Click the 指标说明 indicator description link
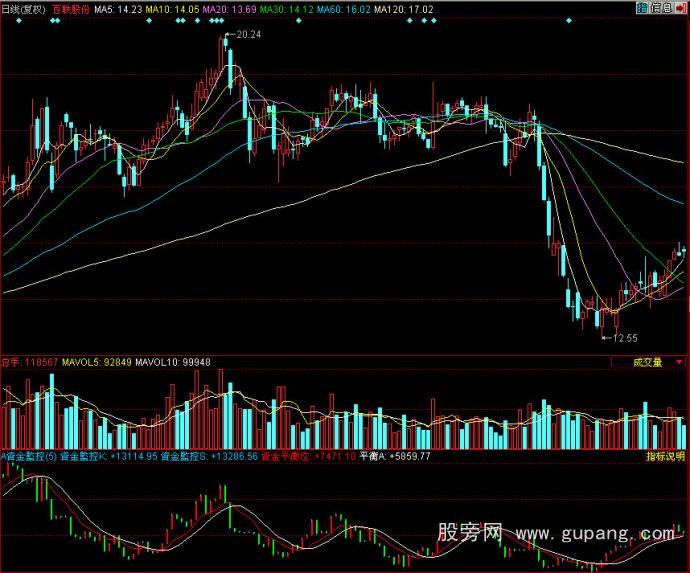 (663, 456)
